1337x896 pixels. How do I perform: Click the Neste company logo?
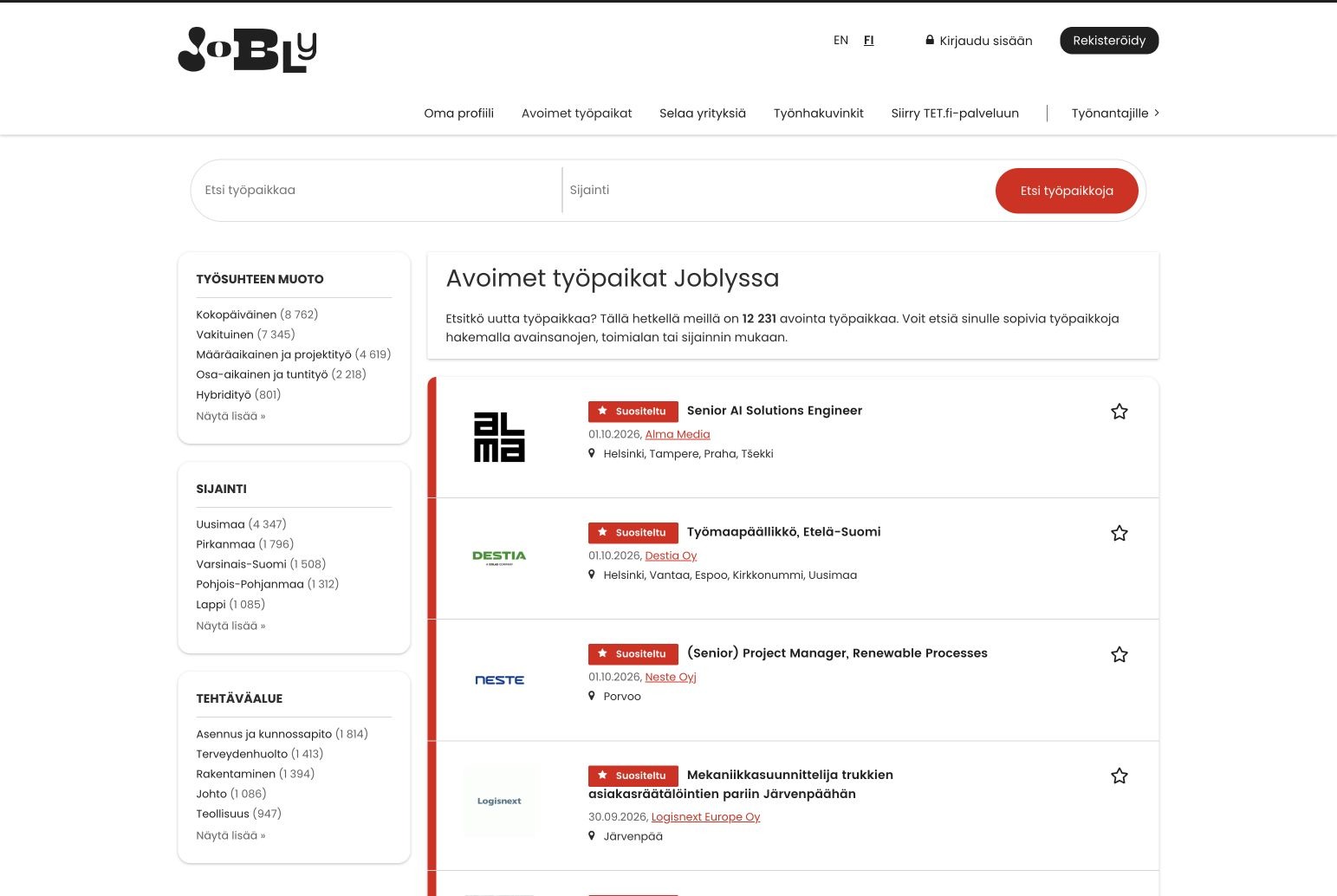pos(499,680)
